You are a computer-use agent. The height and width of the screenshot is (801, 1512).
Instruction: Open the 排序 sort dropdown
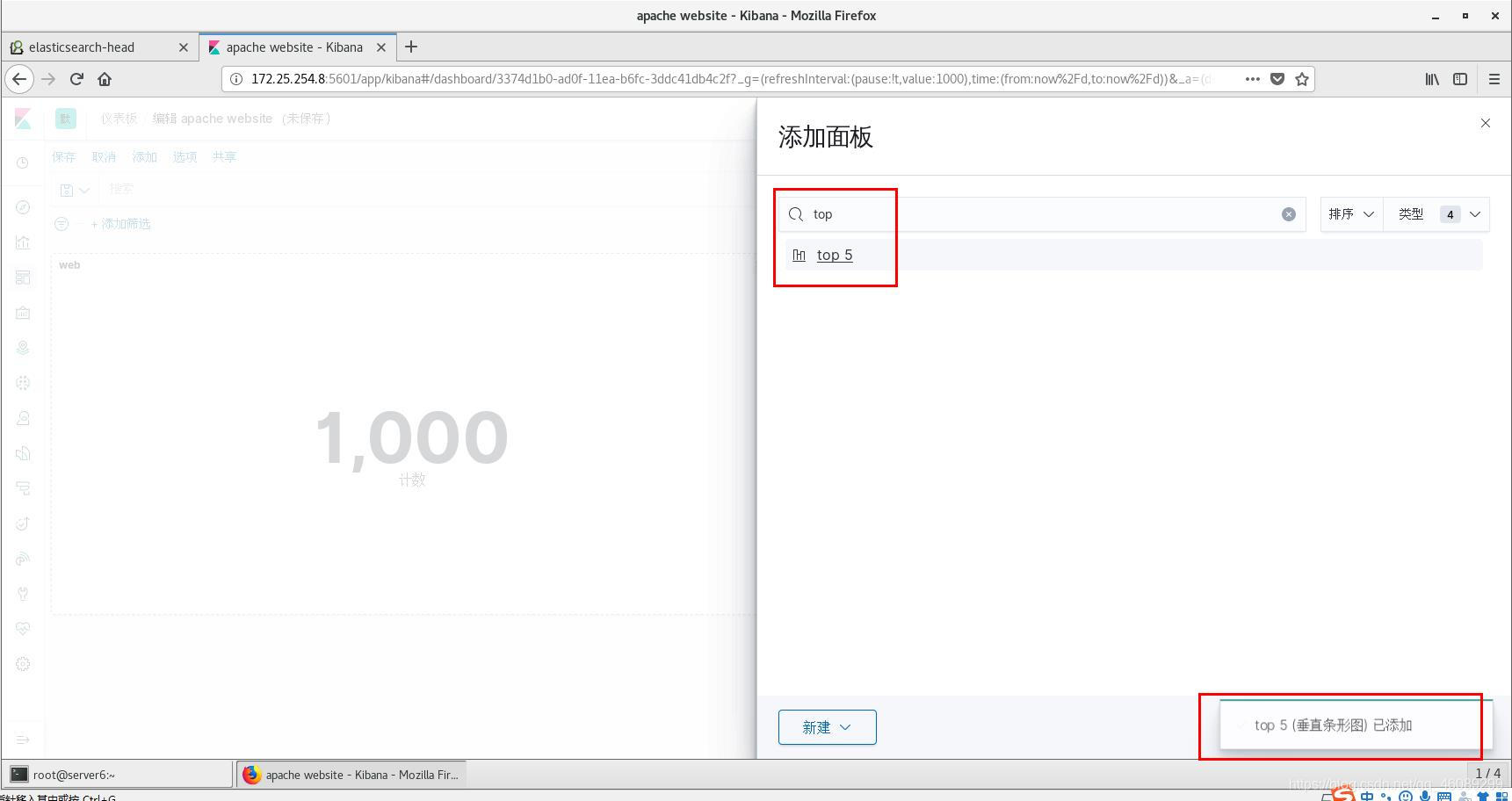coord(1351,214)
